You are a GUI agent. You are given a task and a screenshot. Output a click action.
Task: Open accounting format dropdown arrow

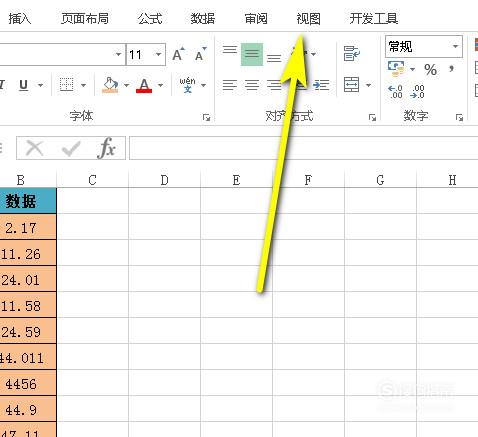tap(412, 69)
